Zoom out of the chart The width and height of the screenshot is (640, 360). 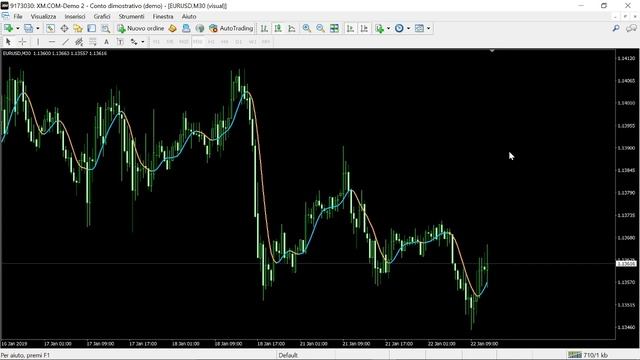[320, 28]
